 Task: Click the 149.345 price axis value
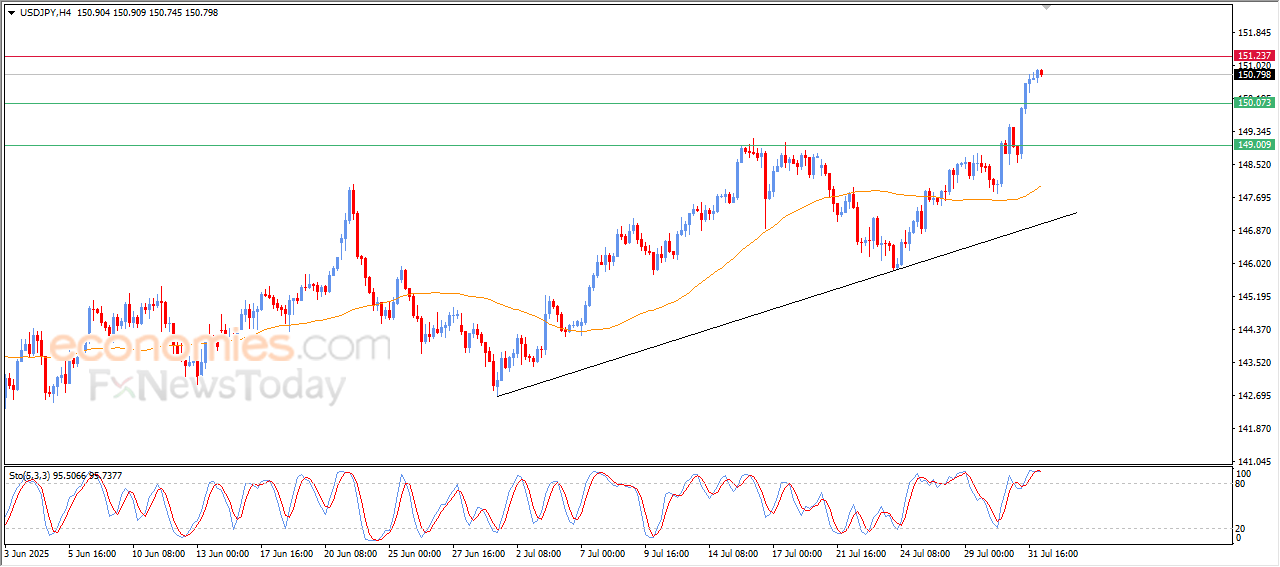1255,131
